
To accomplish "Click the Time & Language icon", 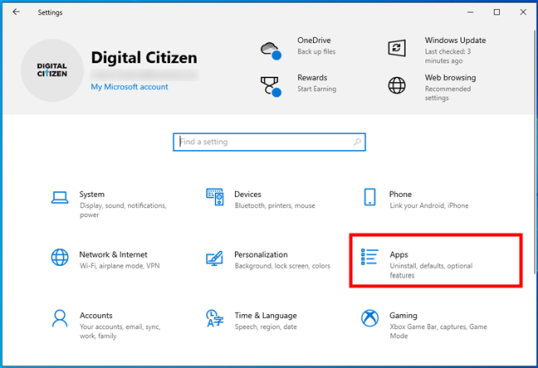I will [215, 318].
